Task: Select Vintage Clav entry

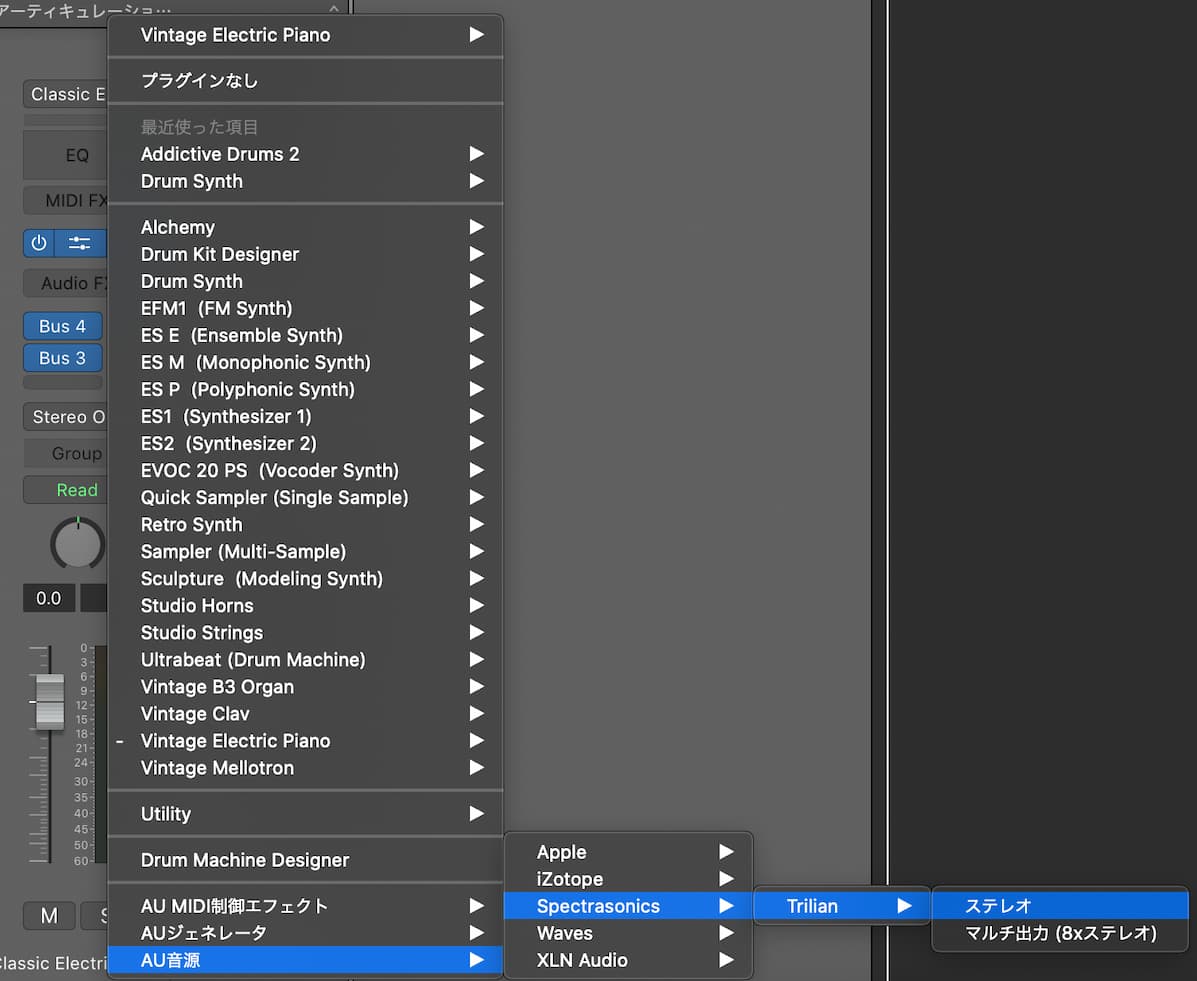Action: point(305,714)
